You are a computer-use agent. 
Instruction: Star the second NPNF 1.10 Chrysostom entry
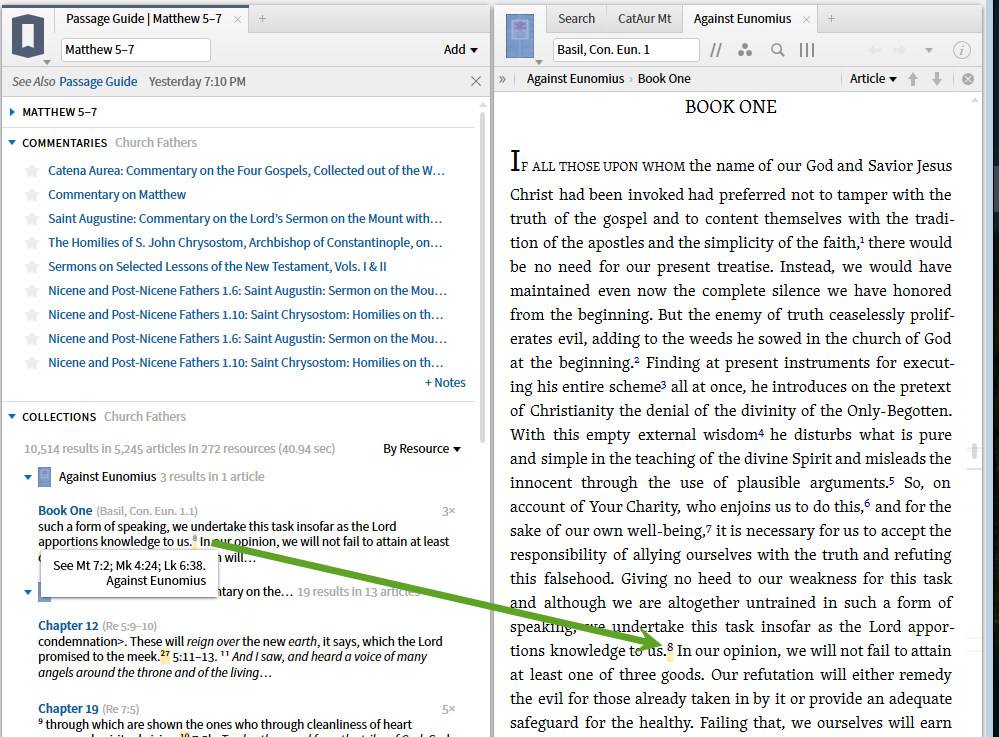point(31,363)
